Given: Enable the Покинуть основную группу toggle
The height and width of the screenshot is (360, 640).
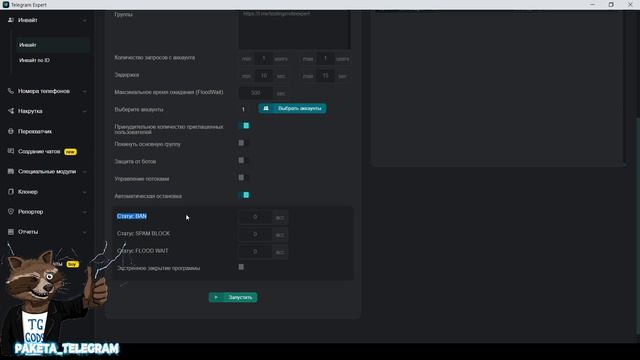Looking at the screenshot, I should coord(244,143).
